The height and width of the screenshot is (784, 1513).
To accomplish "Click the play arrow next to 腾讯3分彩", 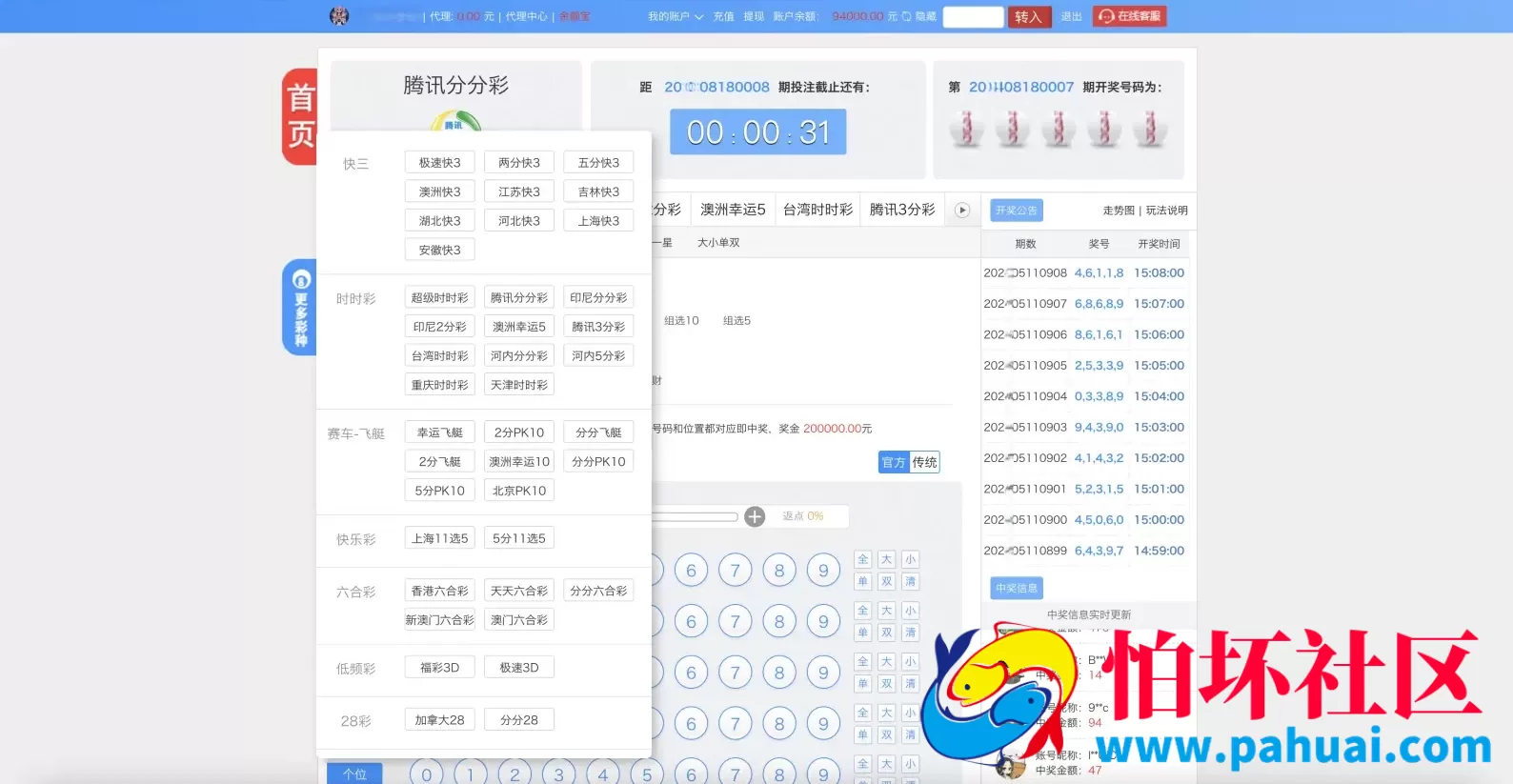I will click(962, 211).
